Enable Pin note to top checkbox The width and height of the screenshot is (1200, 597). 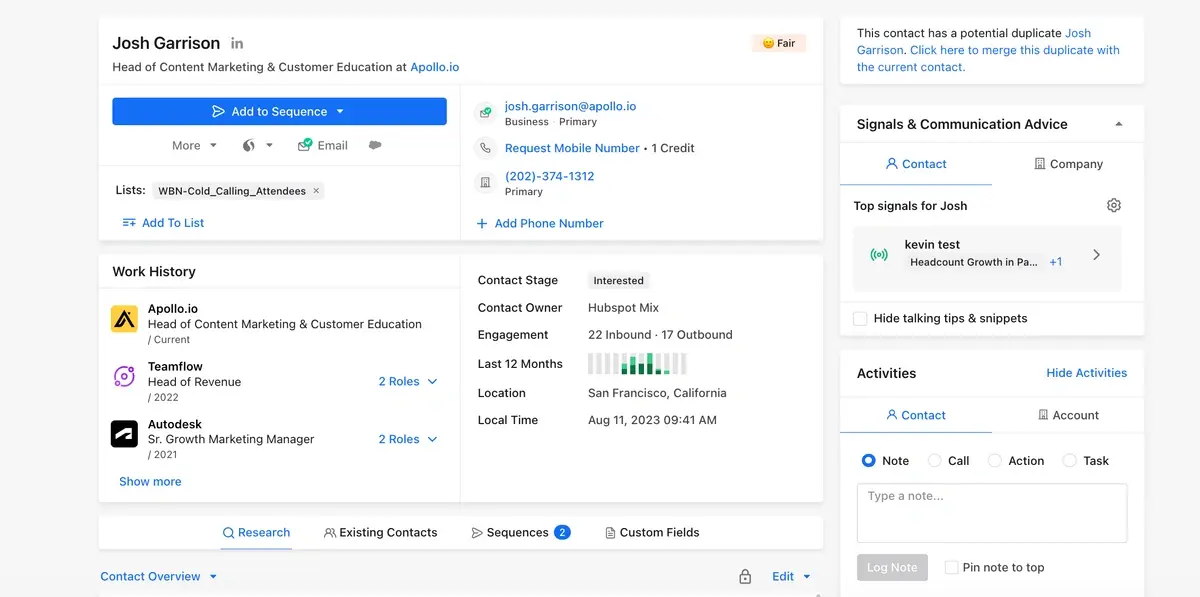(x=951, y=567)
